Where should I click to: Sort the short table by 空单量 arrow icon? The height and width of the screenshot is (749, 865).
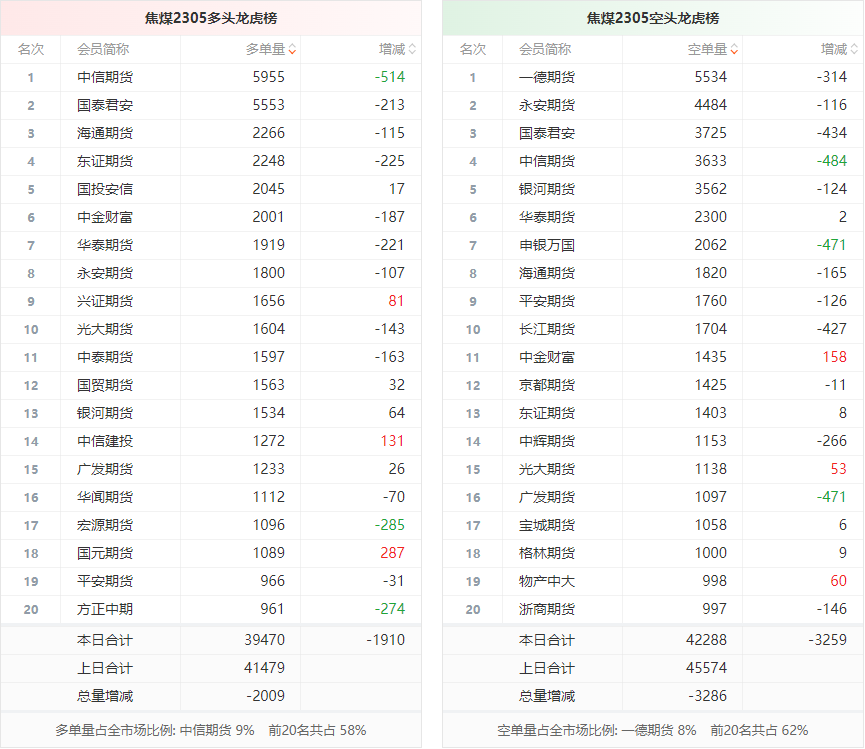point(734,49)
